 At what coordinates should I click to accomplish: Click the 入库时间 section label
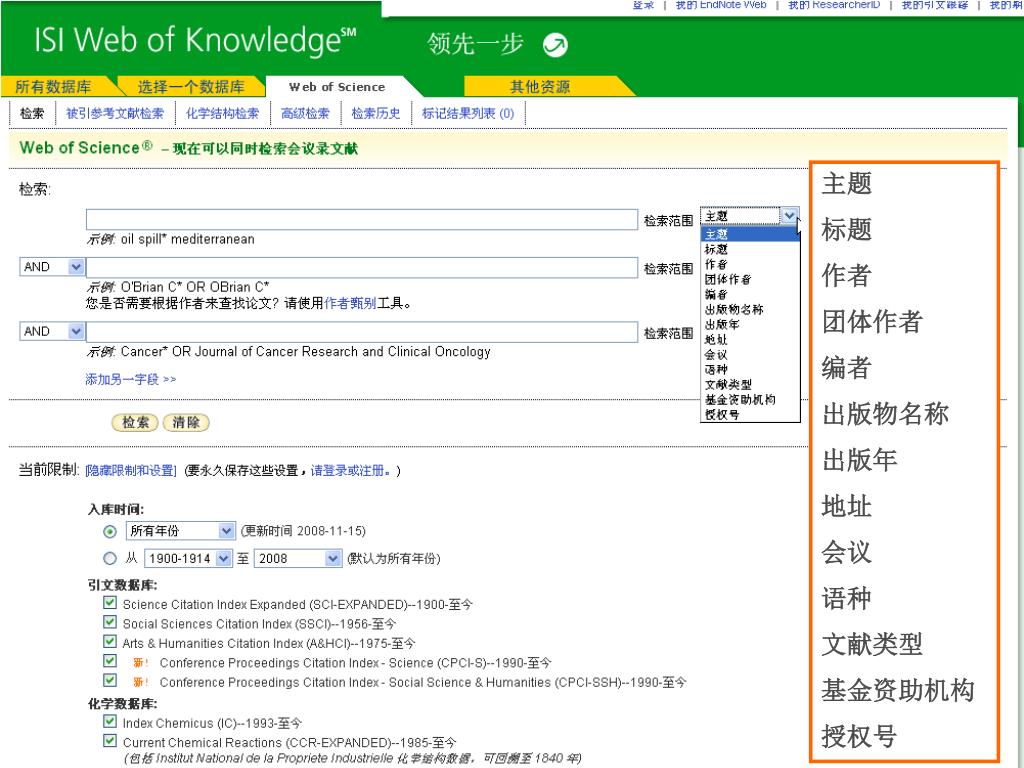click(116, 509)
